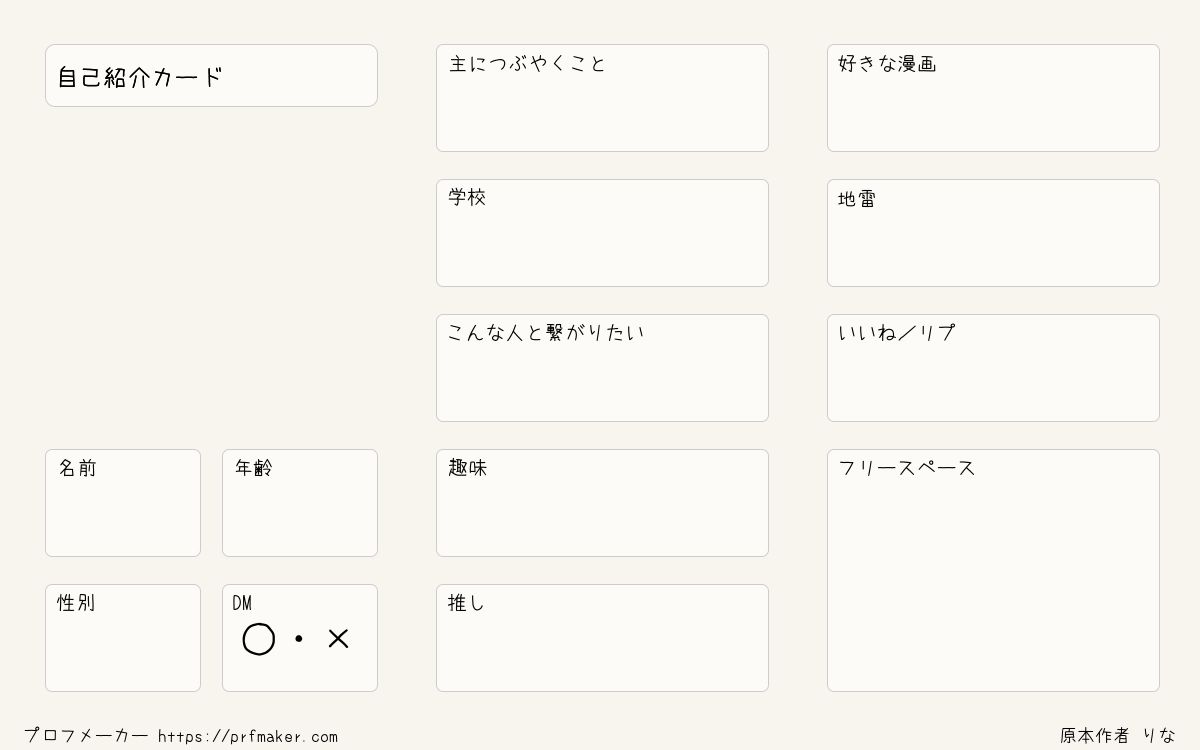Click the フリースペース free space box
The image size is (1200, 750).
(x=993, y=570)
